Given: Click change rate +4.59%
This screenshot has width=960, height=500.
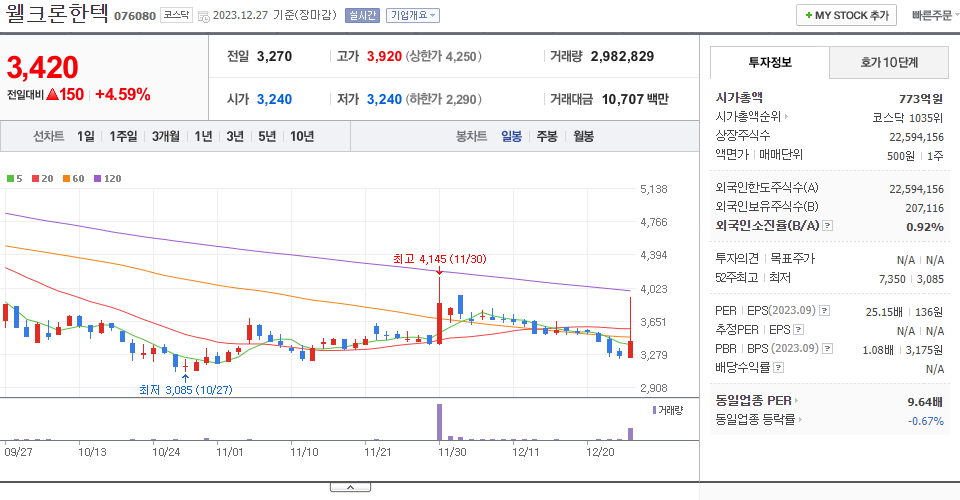Looking at the screenshot, I should click(122, 94).
